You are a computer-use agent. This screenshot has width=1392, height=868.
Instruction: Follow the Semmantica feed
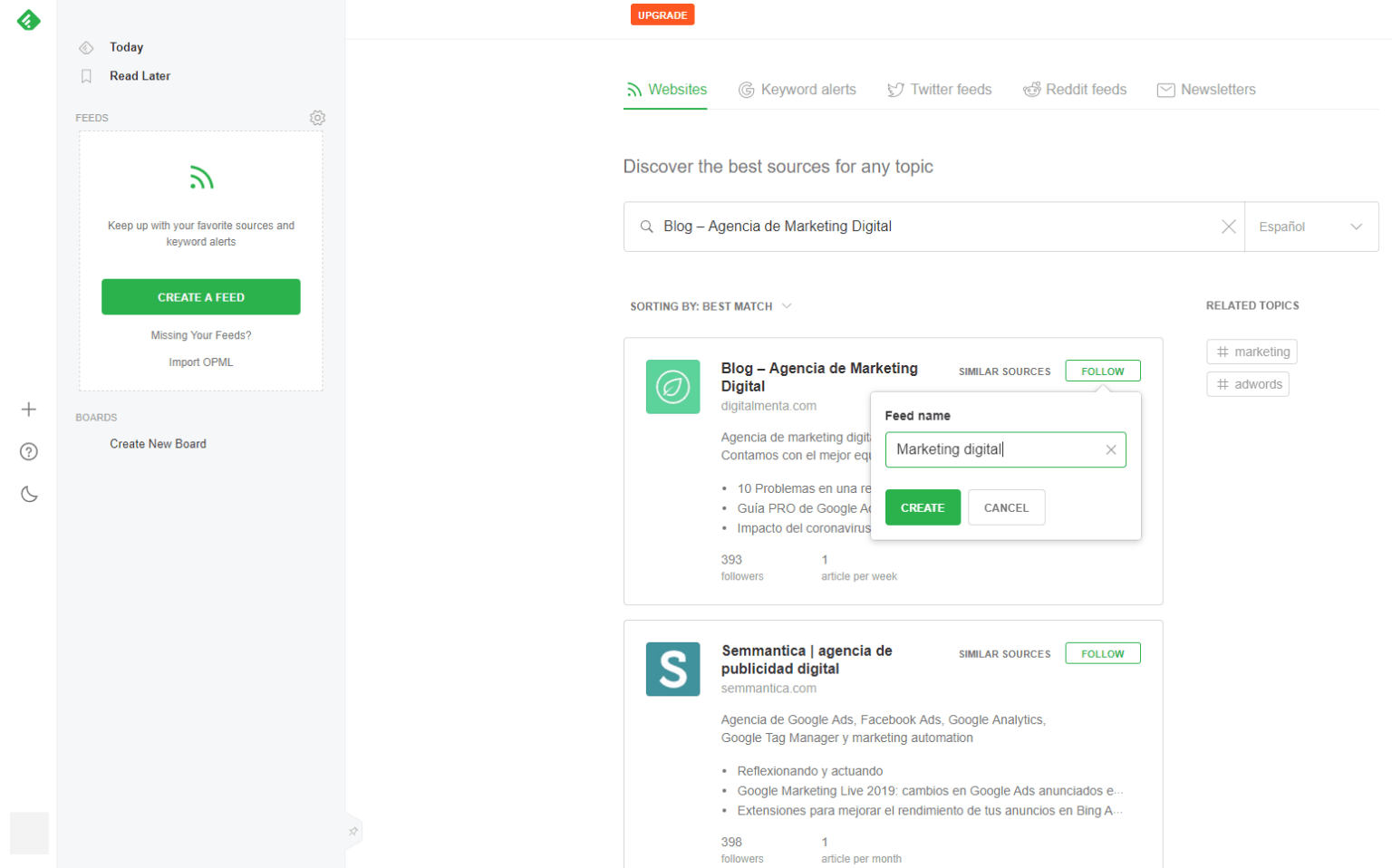click(1102, 652)
